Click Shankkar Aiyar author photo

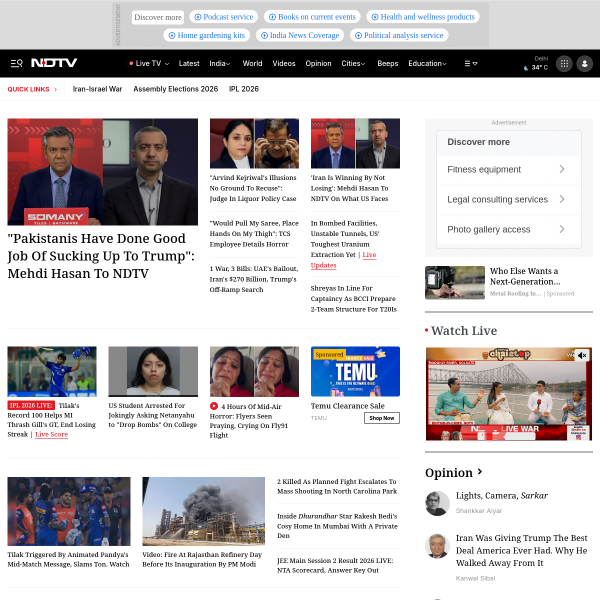(437, 503)
